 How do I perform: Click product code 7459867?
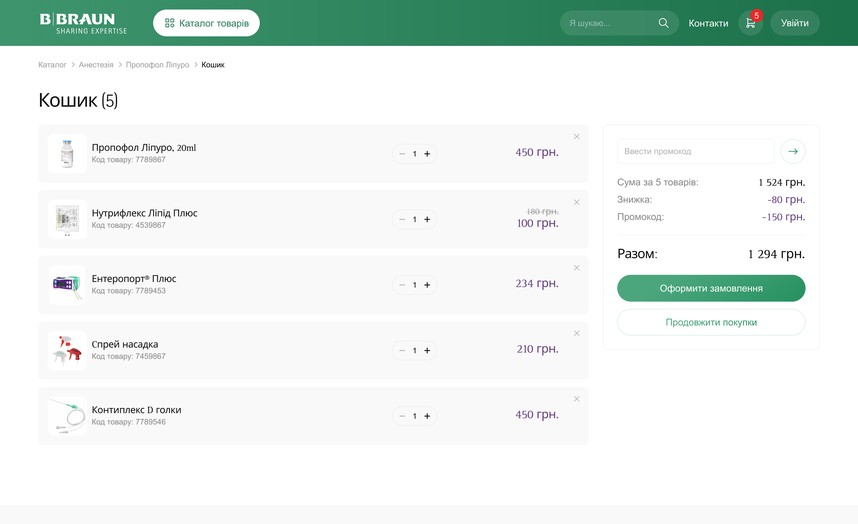(x=129, y=356)
